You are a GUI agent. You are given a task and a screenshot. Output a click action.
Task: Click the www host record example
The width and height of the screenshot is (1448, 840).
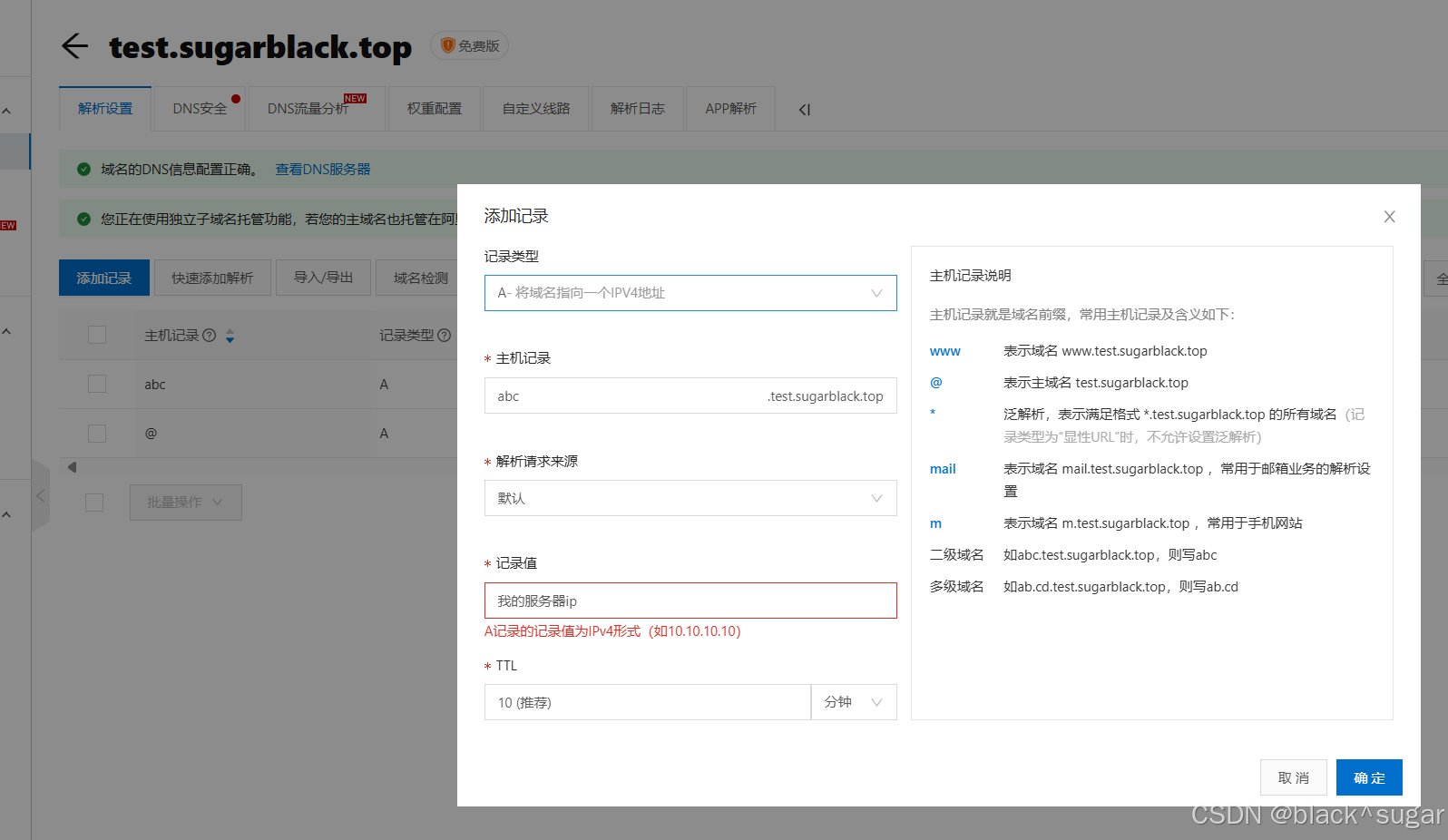point(944,351)
